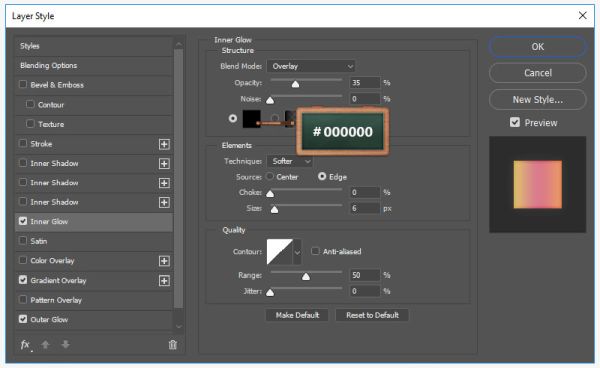This screenshot has height=368, width=600.
Task: Click the New Style... button
Action: tap(538, 100)
